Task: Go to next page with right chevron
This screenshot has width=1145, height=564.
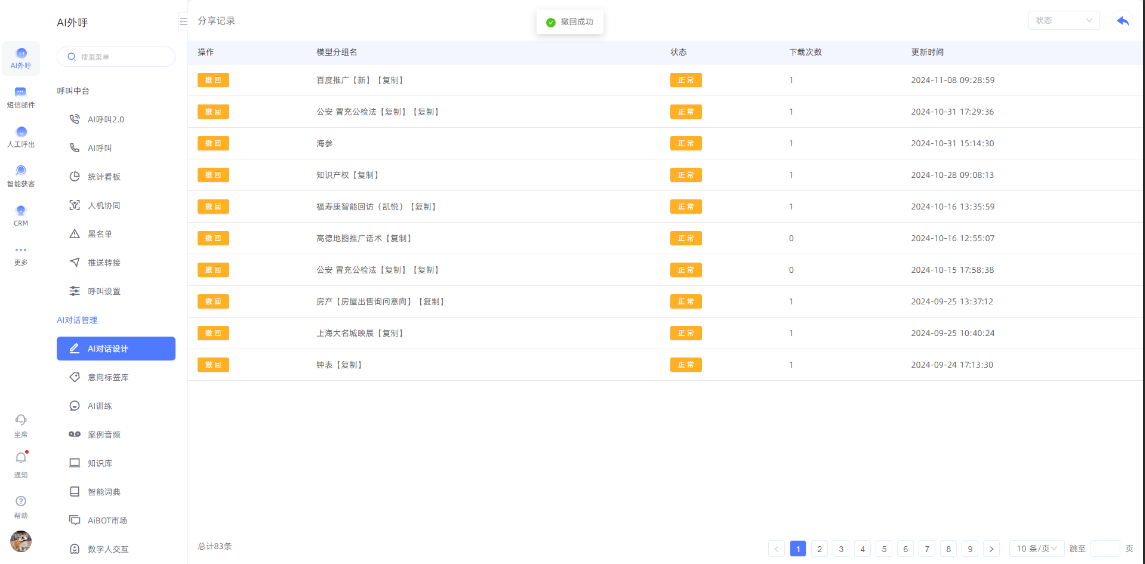Action: pyautogui.click(x=991, y=548)
